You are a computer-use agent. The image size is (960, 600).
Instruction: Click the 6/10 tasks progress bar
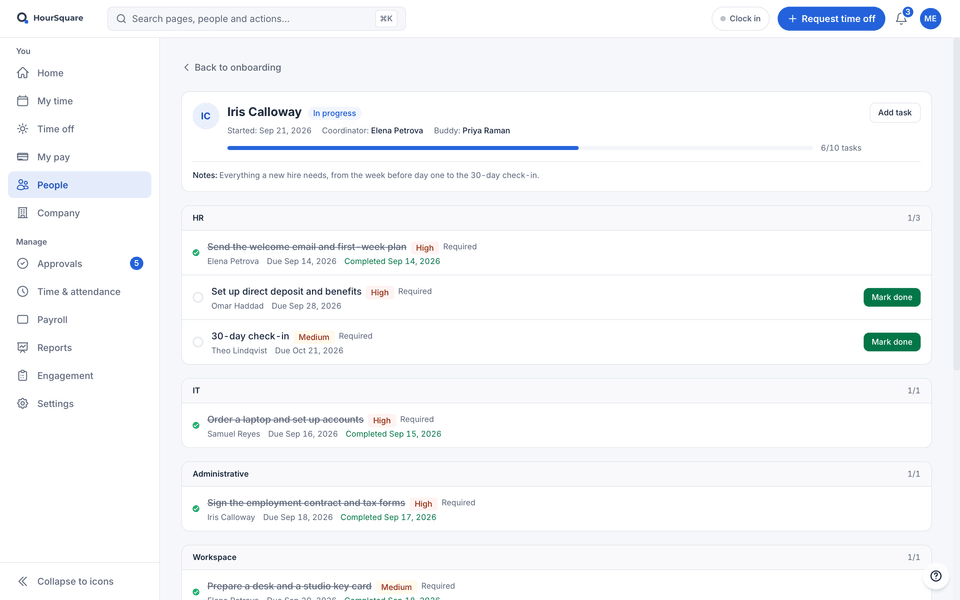coord(520,148)
